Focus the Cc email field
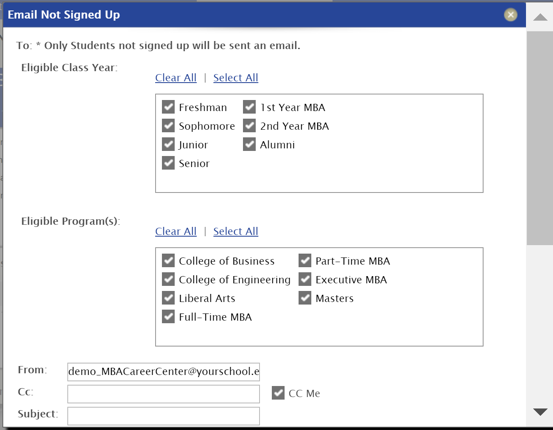 click(x=164, y=394)
